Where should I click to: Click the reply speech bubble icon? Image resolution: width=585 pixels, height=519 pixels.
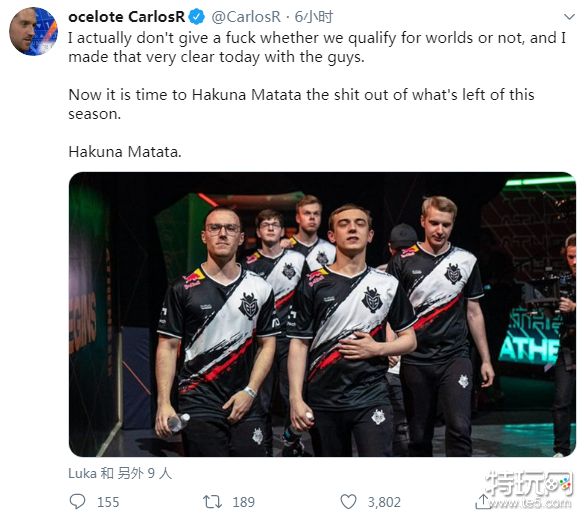pyautogui.click(x=77, y=501)
